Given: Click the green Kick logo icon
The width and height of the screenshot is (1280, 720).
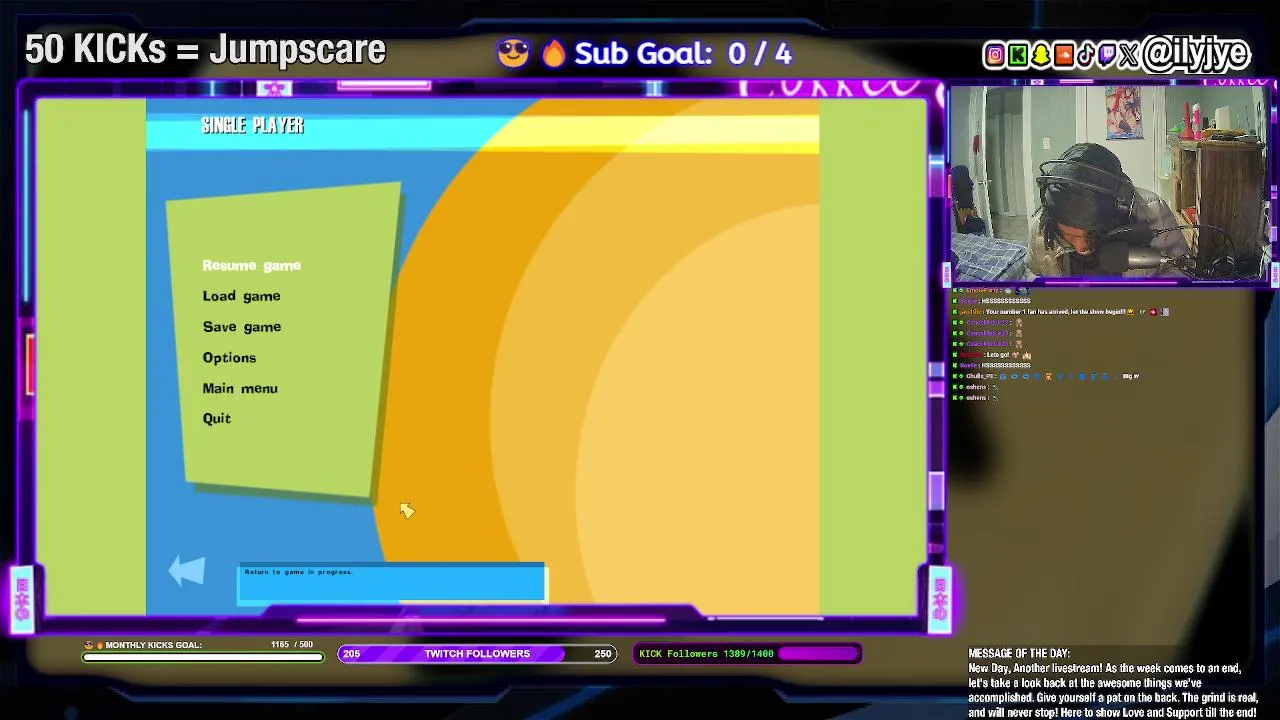Looking at the screenshot, I should tap(1017, 55).
